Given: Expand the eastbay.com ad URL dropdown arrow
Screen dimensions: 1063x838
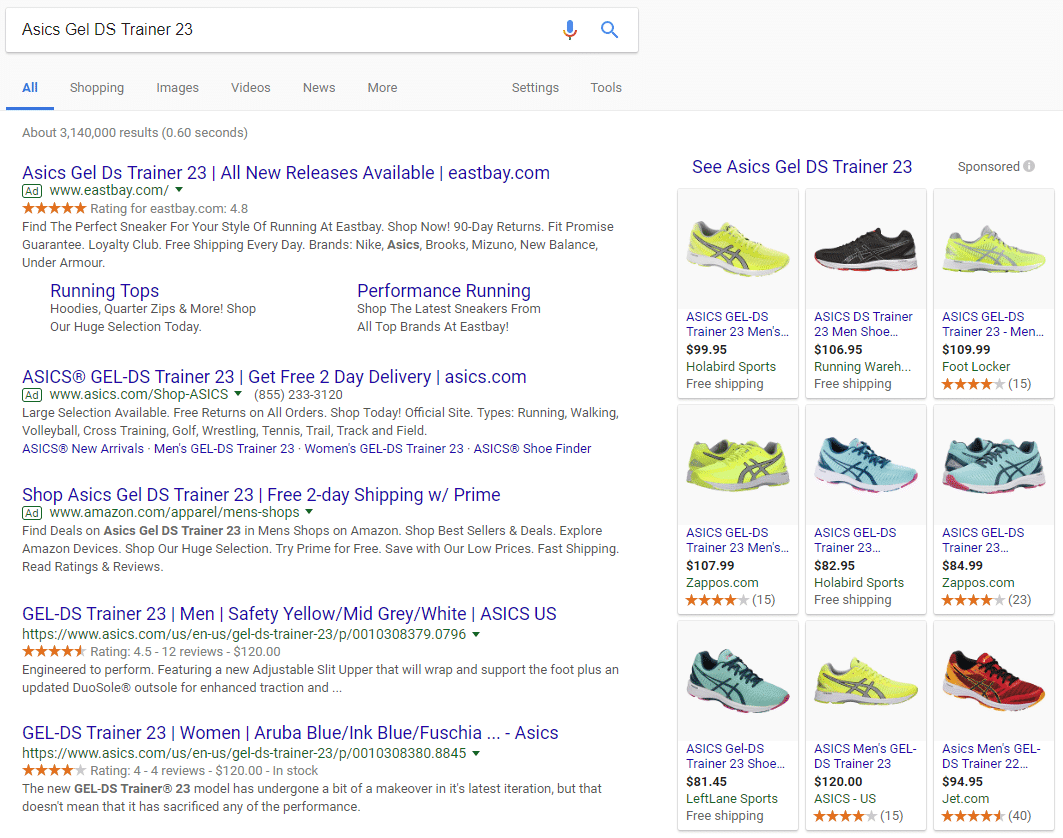Looking at the screenshot, I should coord(177,190).
